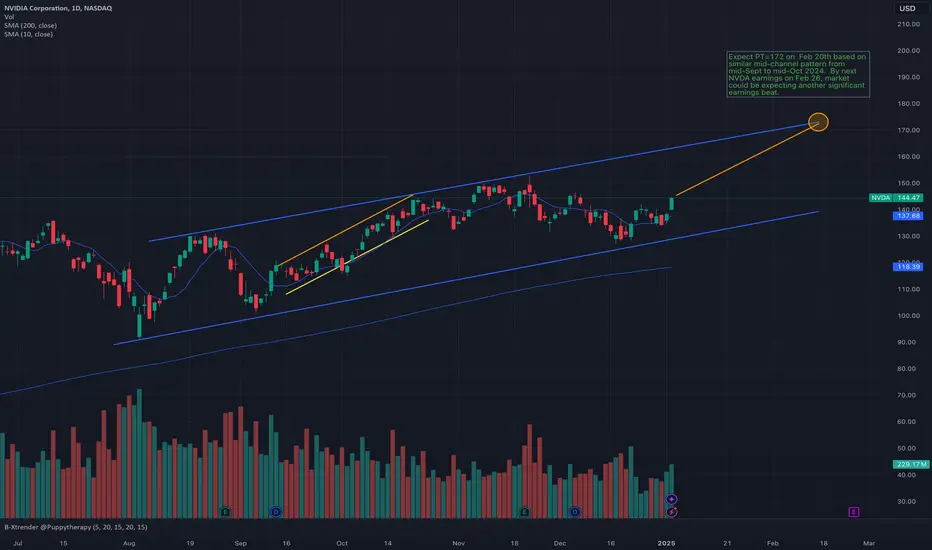
Task: Click the 137.68 SMA price label
Action: [x=908, y=216]
